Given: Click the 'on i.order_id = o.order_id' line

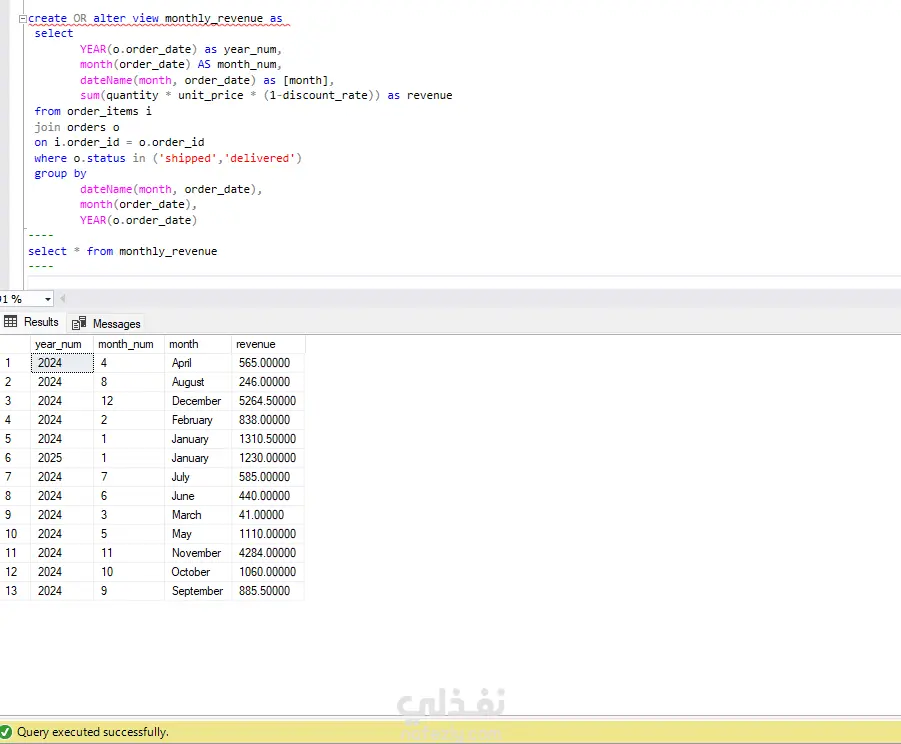Looking at the screenshot, I should click(x=119, y=142).
